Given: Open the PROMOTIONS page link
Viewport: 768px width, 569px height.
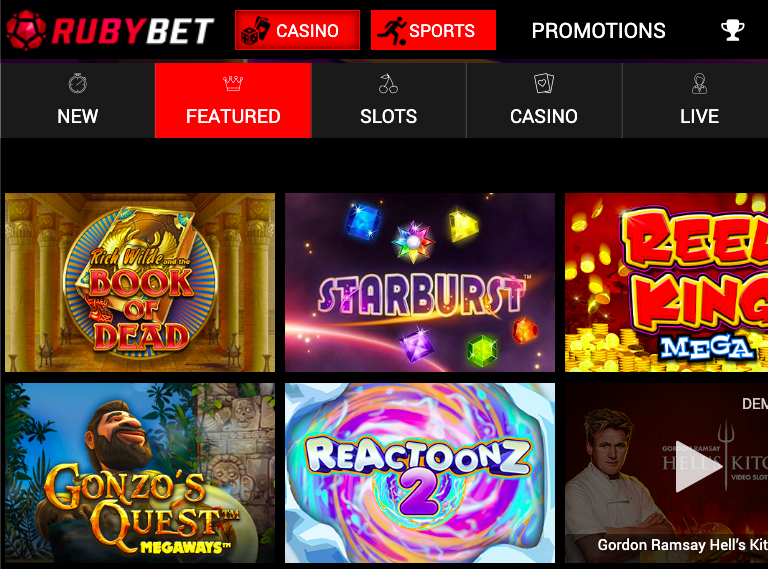Looking at the screenshot, I should [599, 30].
